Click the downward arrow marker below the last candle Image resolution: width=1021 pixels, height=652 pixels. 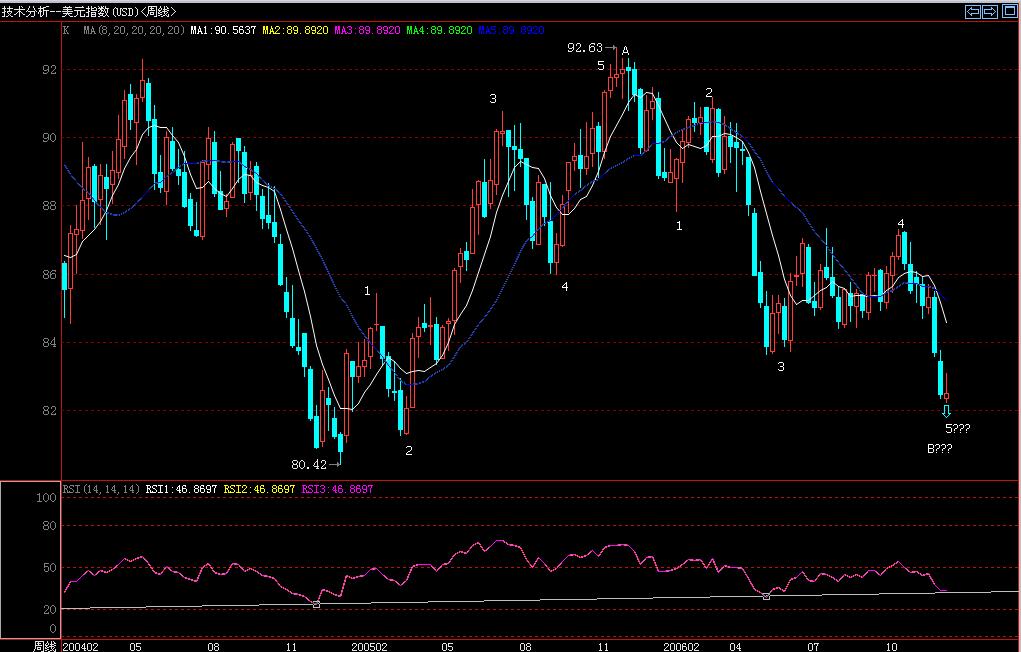tap(945, 411)
